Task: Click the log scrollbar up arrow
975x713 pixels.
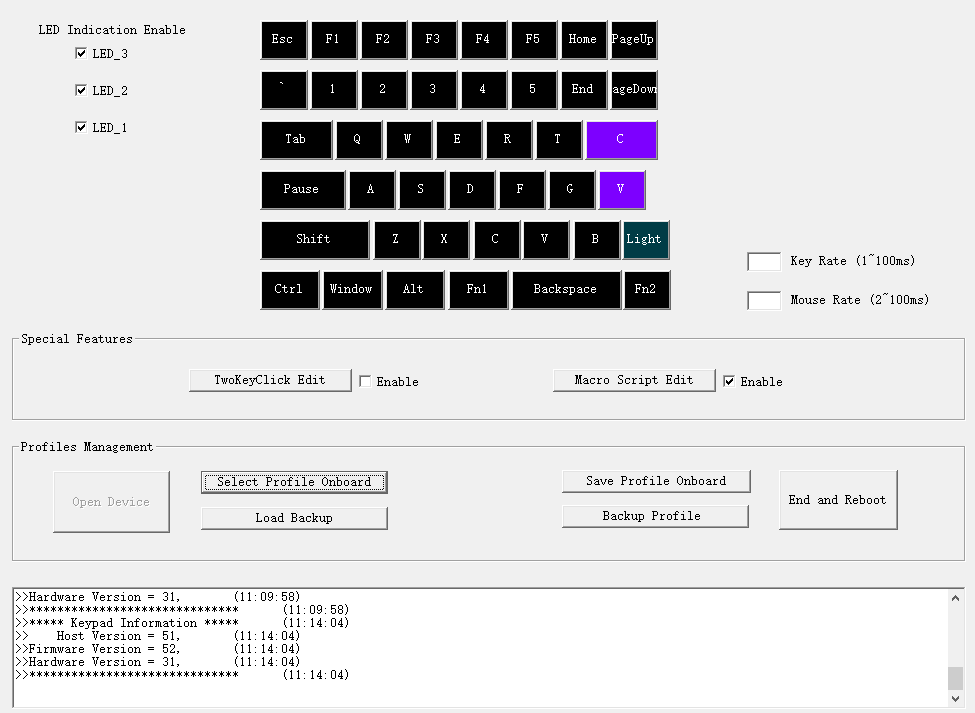Action: pyautogui.click(x=955, y=598)
